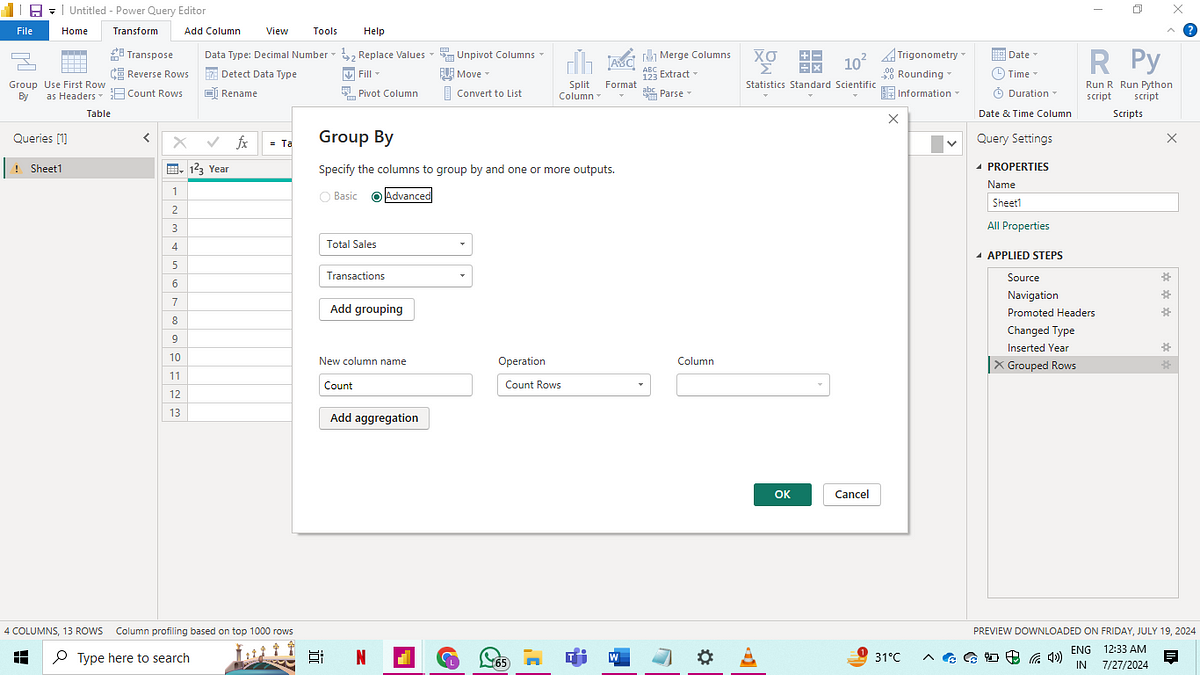Click the Windows Start button

pyautogui.click(x=20, y=657)
